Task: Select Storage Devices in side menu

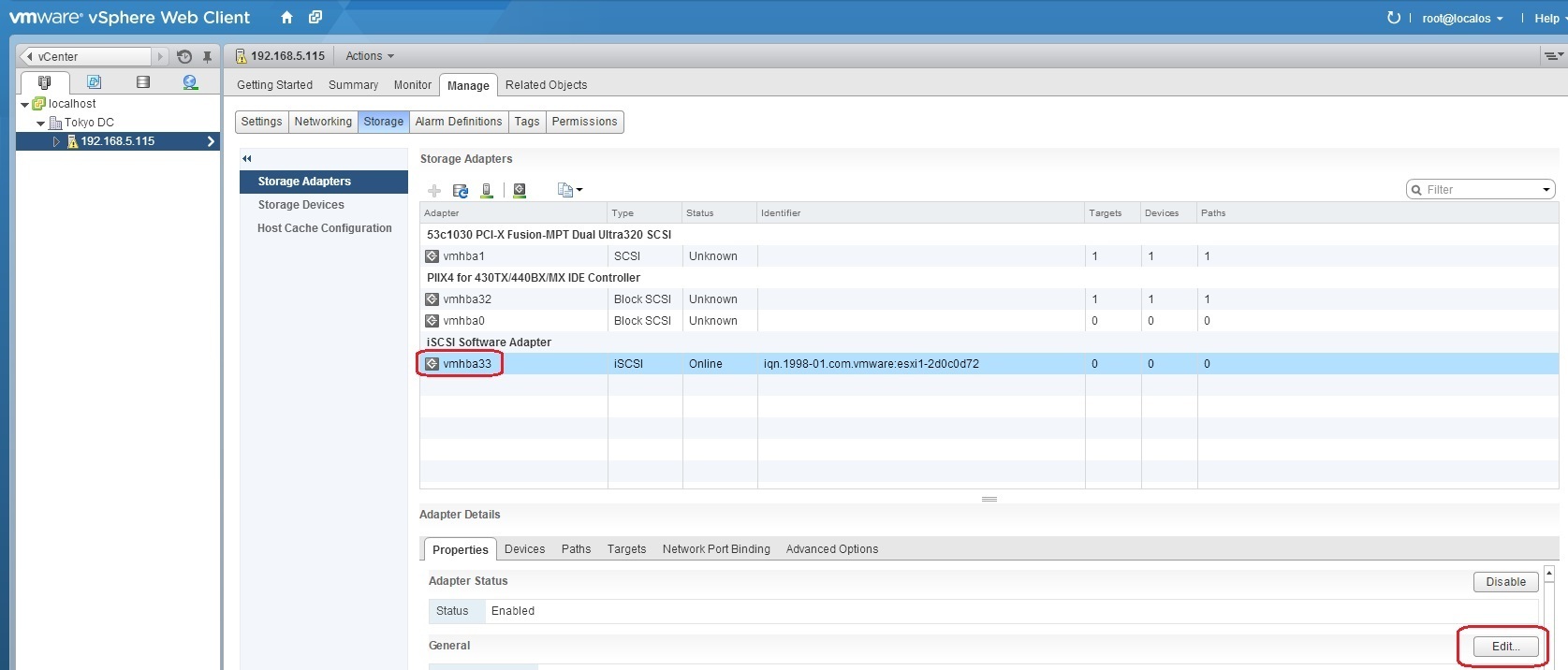Action: click(324, 205)
